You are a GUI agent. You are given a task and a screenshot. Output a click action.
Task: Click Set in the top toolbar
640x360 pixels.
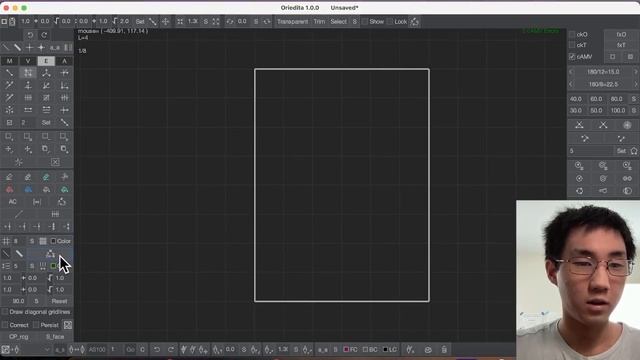[140, 22]
